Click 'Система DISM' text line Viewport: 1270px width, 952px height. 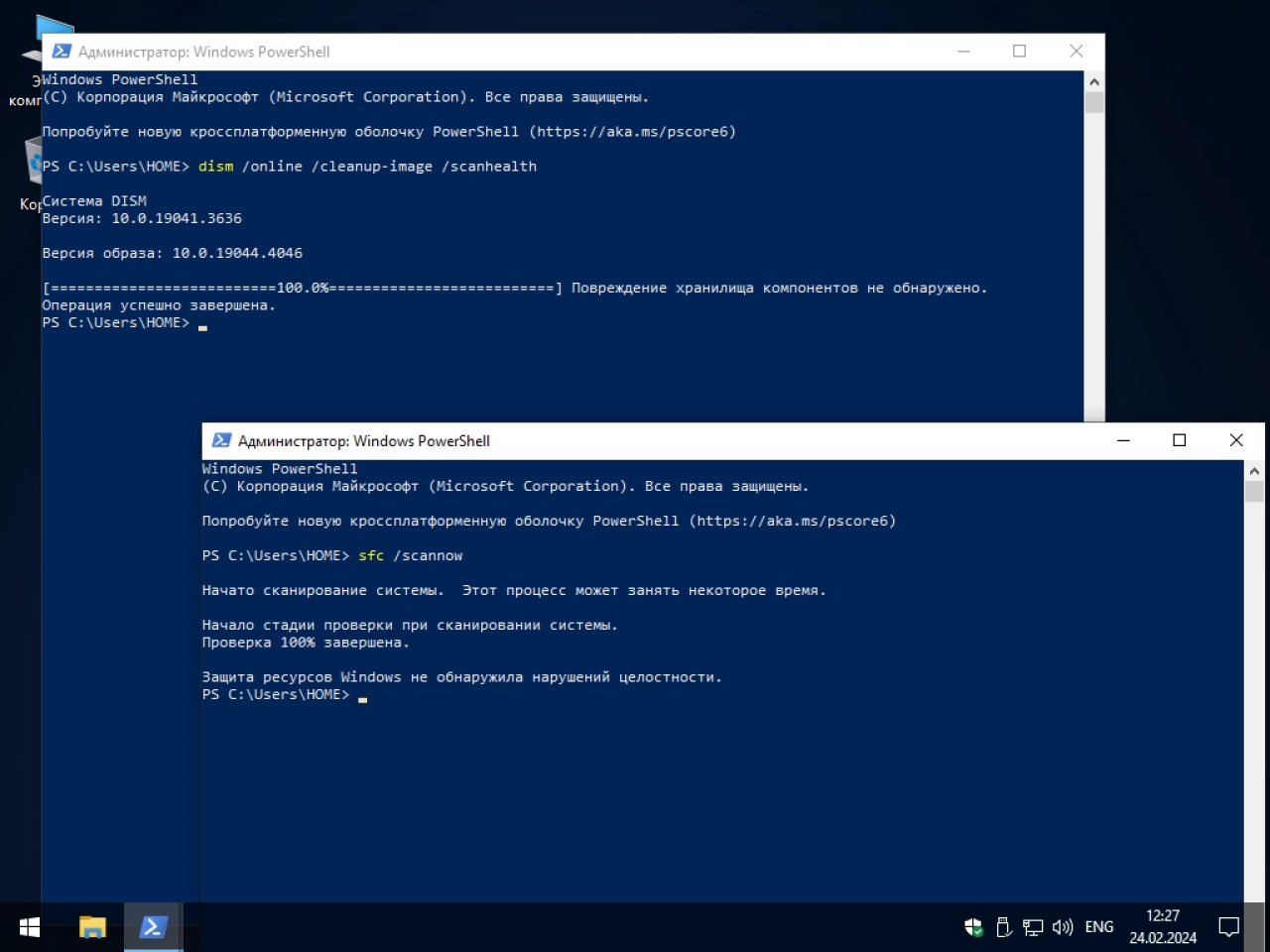click(94, 201)
